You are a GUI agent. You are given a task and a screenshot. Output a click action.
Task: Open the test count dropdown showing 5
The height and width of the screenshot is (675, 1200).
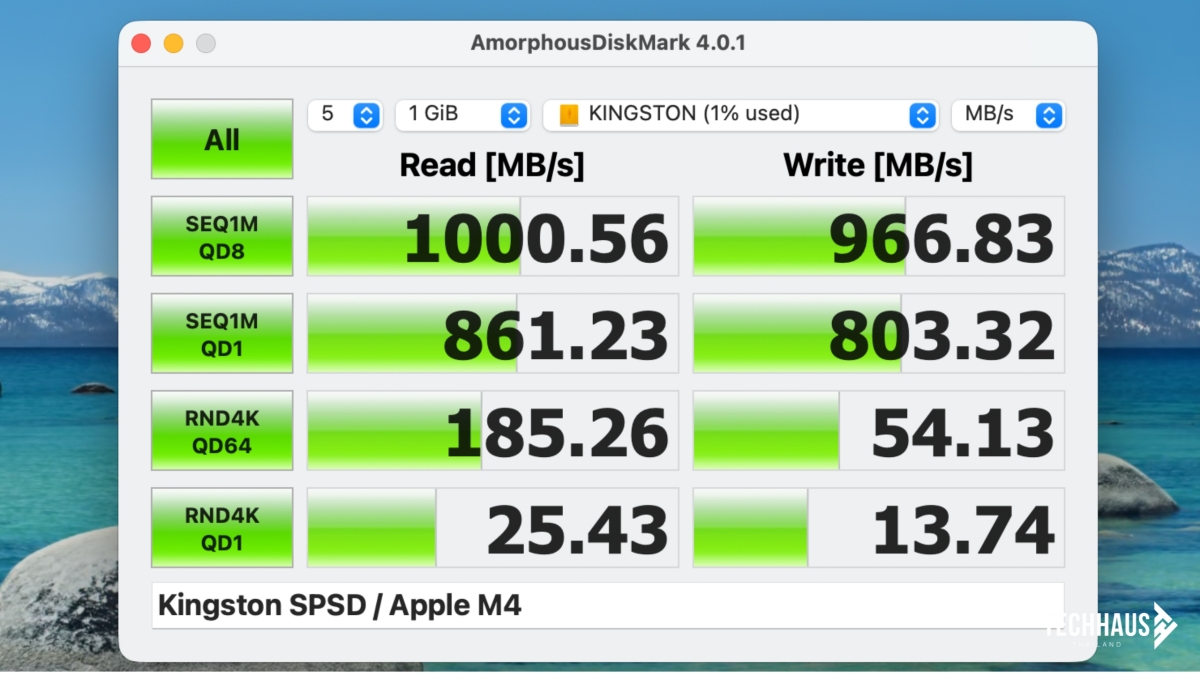[345, 115]
